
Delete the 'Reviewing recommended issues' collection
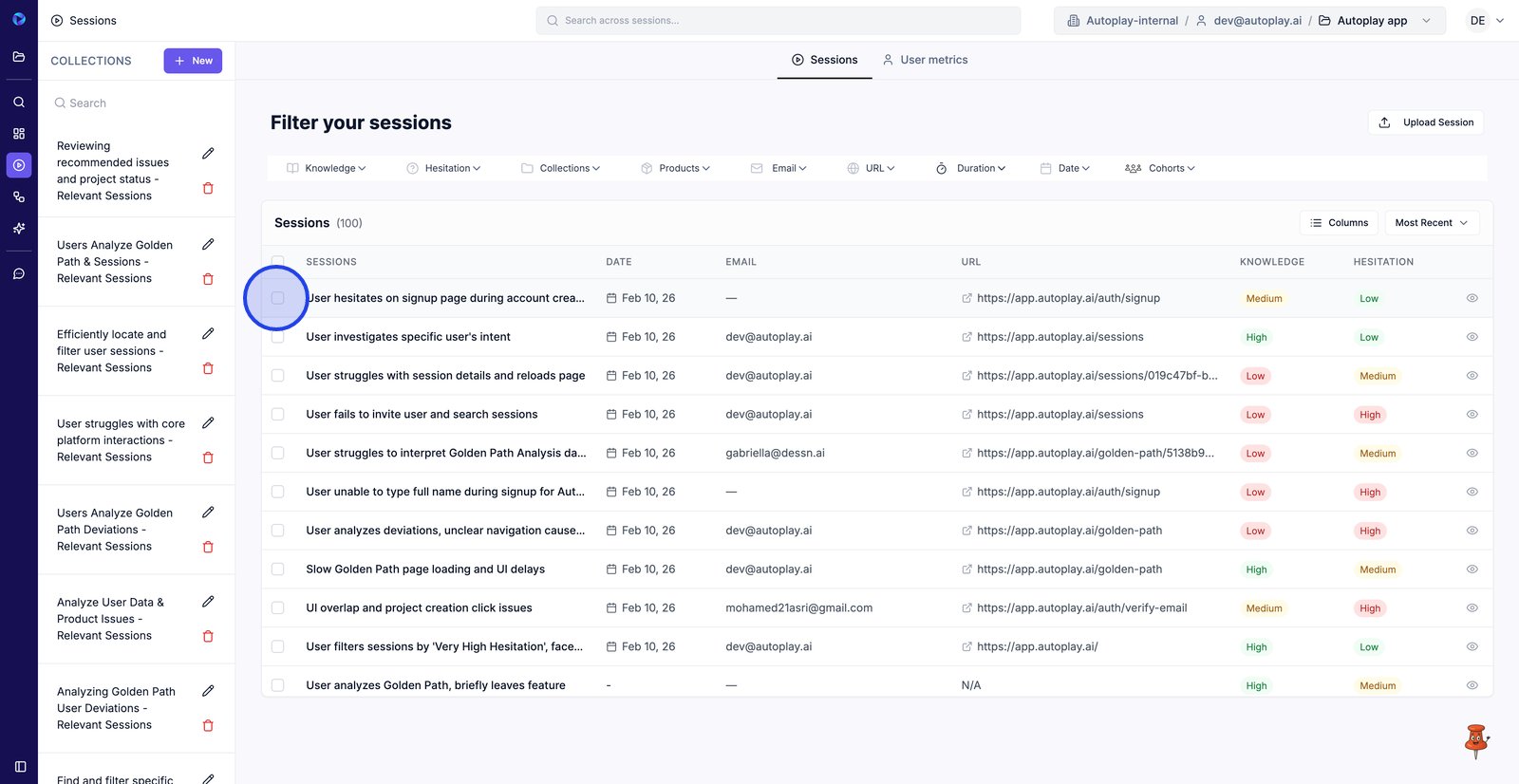(208, 188)
